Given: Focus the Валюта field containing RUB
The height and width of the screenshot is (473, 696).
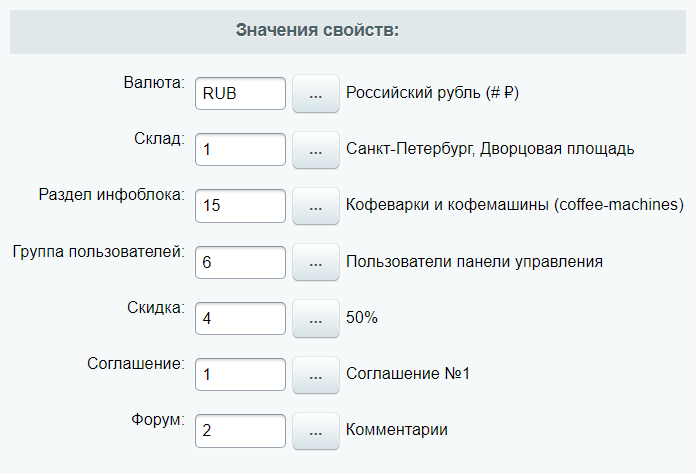Looking at the screenshot, I should pos(241,94).
